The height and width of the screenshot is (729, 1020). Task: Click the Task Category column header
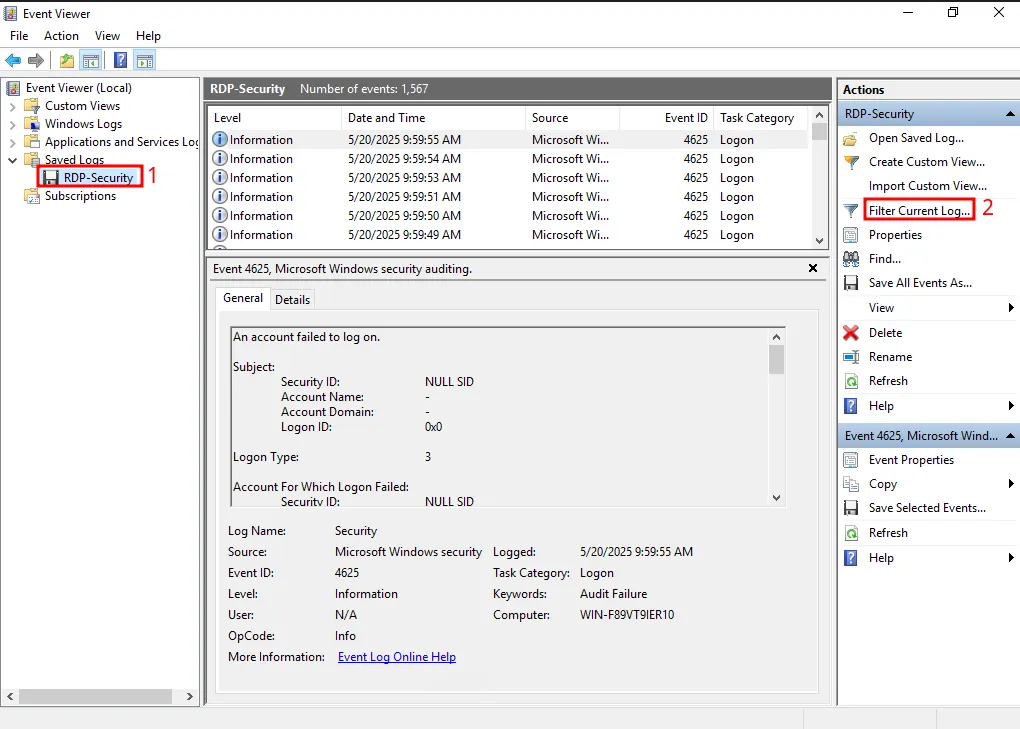click(x=760, y=118)
